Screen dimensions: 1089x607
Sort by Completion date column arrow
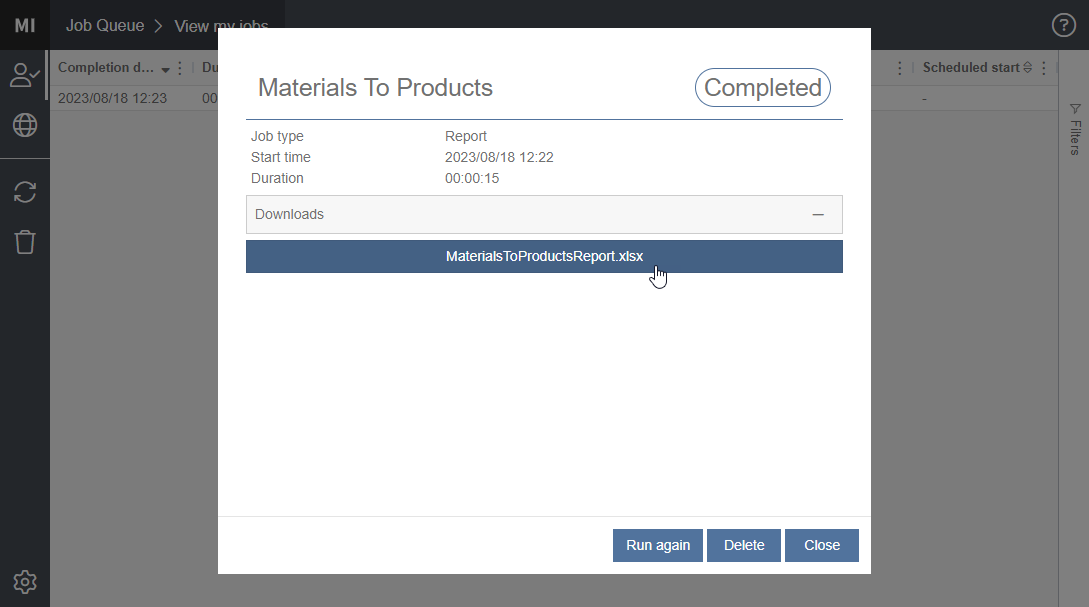tap(165, 69)
